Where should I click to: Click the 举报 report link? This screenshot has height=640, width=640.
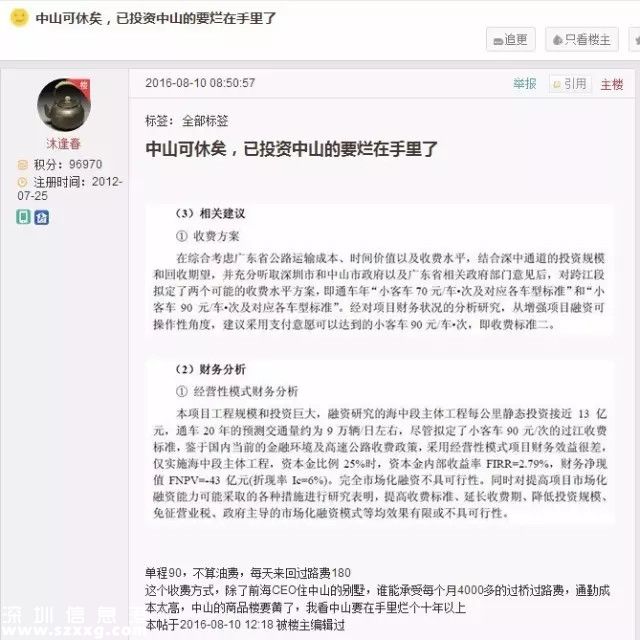coord(524,84)
